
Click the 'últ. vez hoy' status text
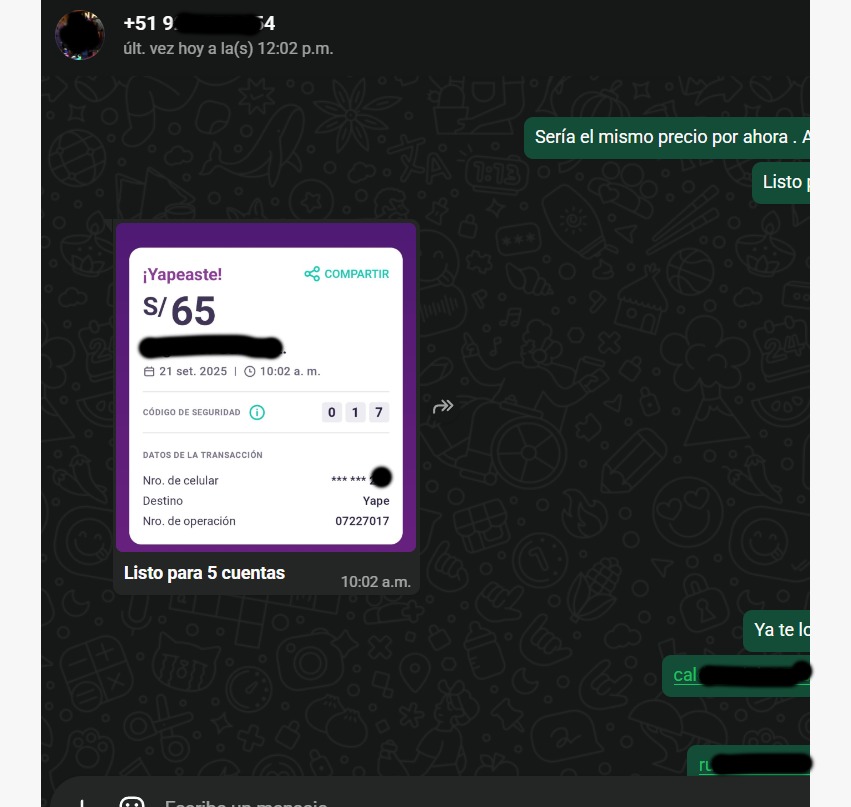(x=228, y=49)
